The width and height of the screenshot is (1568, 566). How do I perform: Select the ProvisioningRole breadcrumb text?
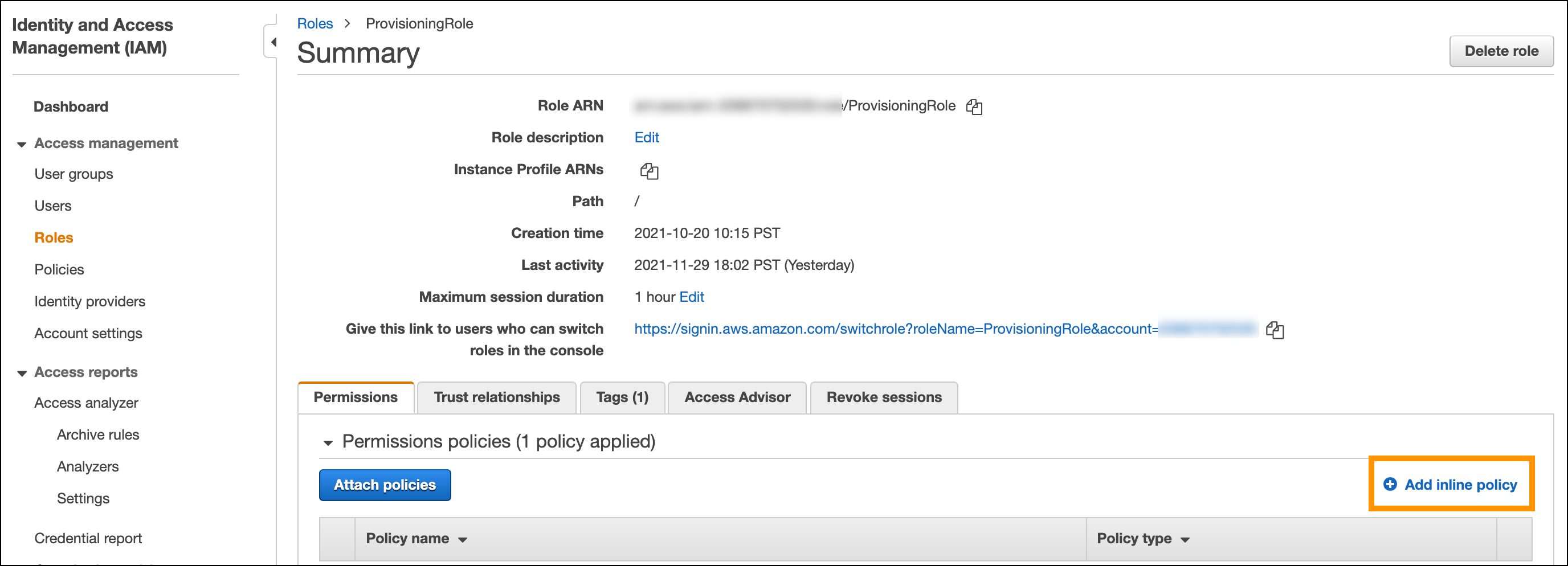point(419,24)
